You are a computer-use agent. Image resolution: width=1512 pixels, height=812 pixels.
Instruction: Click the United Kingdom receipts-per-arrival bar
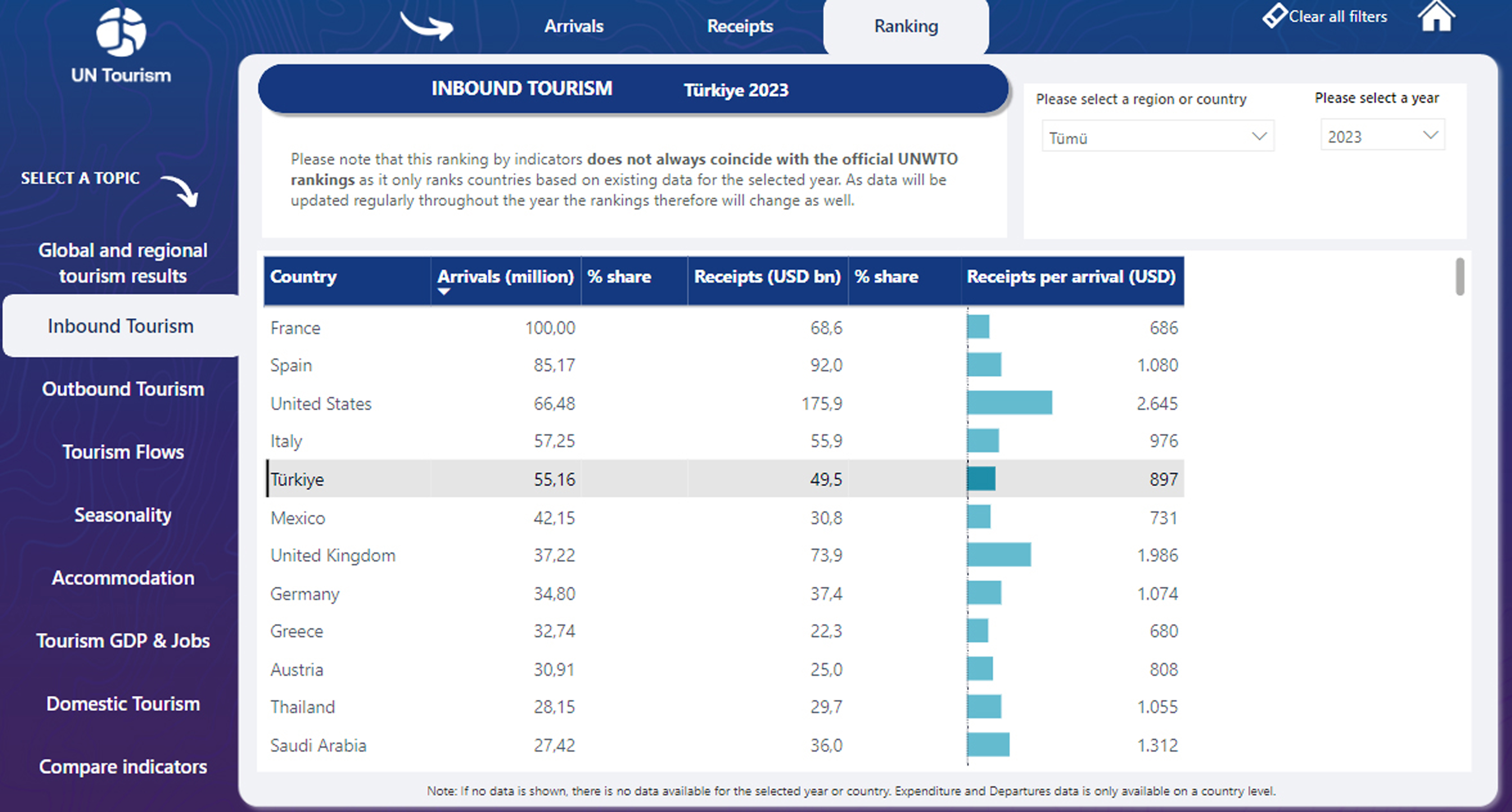[999, 555]
